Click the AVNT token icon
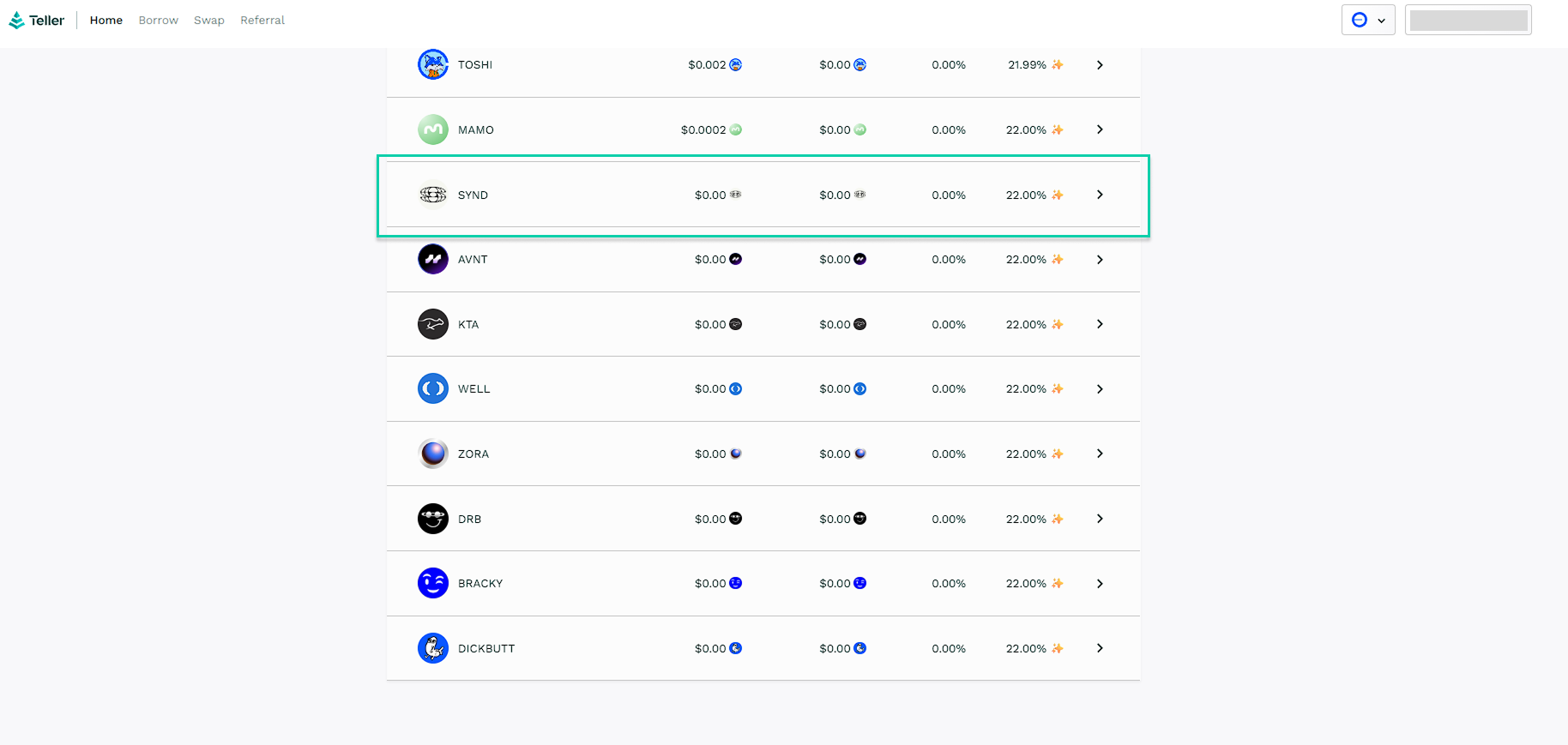This screenshot has height=745, width=1568. click(433, 259)
